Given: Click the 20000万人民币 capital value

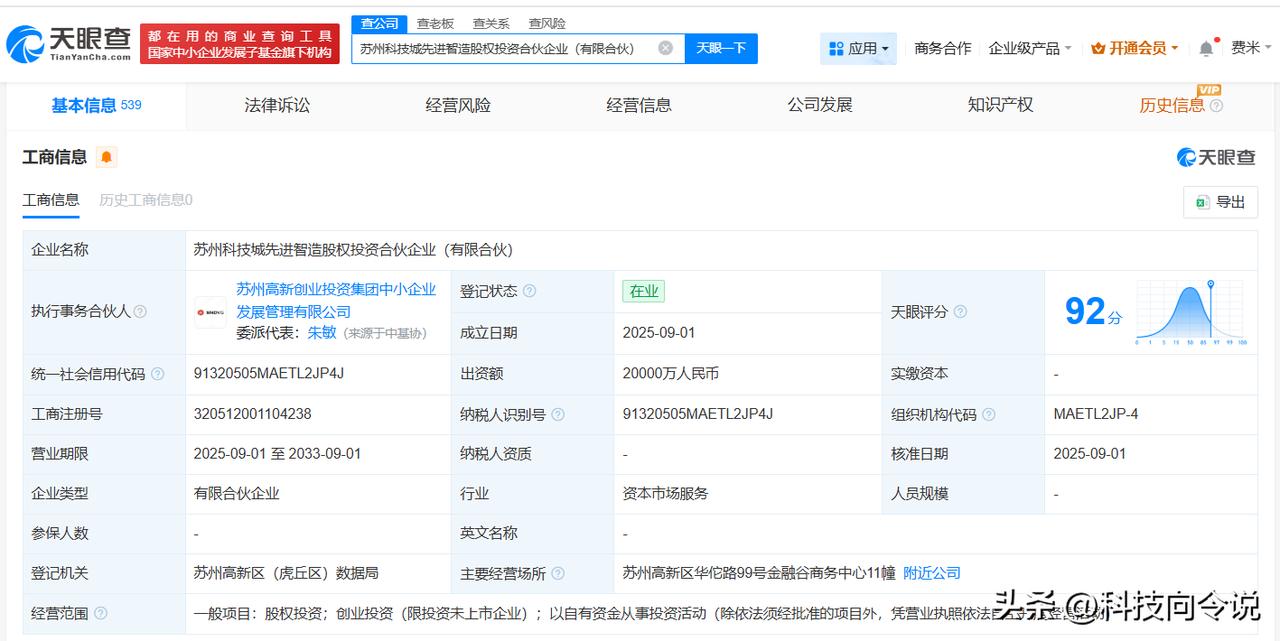Looking at the screenshot, I should (671, 373).
